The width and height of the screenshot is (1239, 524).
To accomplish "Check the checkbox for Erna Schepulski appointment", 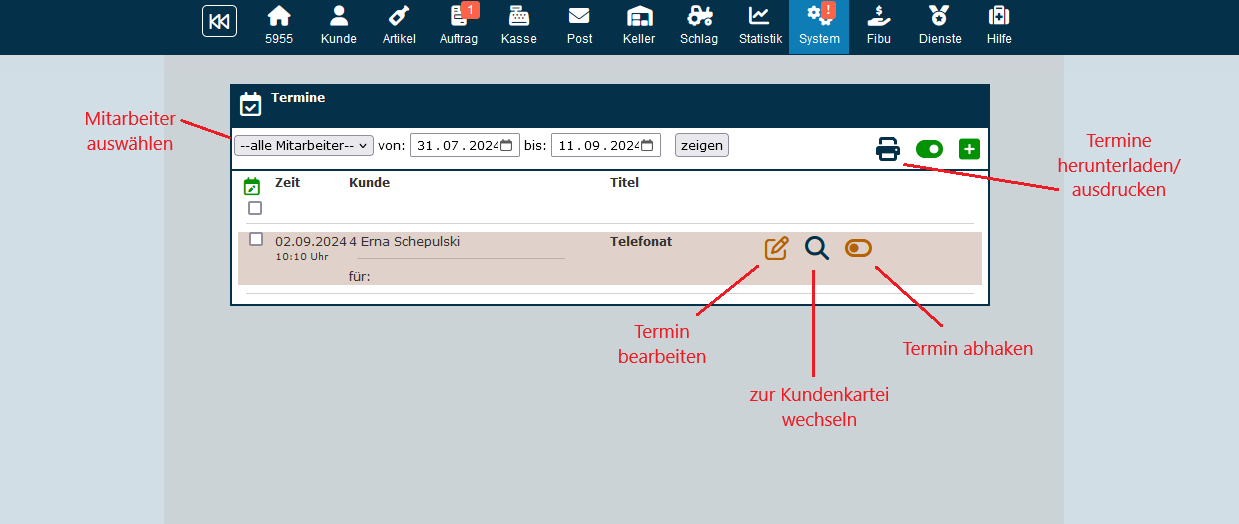I will [x=256, y=239].
